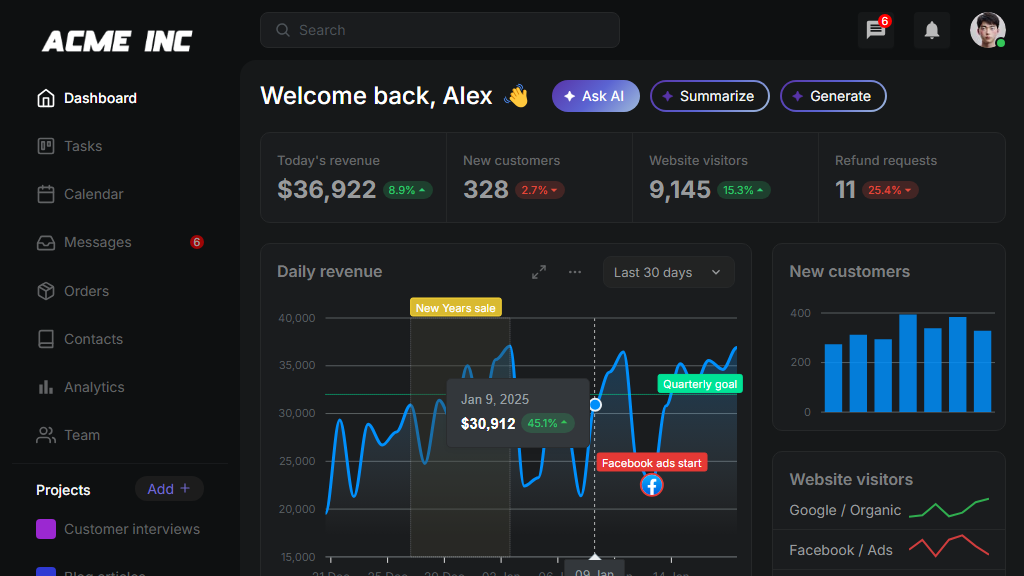Screen dimensions: 1024x576
Task: Click the Website visitors panel title
Action: [x=851, y=479]
